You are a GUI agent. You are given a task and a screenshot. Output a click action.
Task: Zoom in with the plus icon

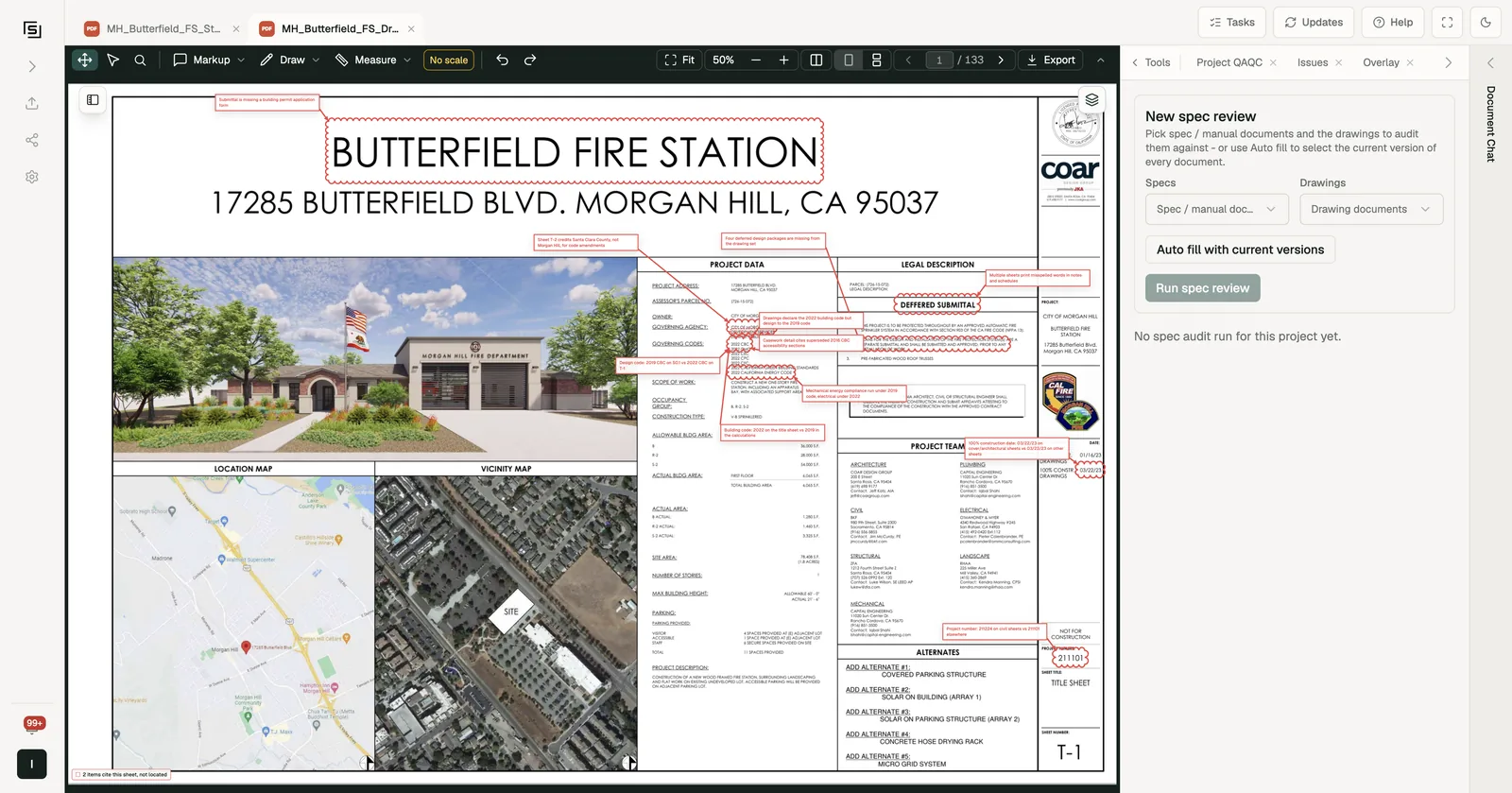click(x=783, y=60)
